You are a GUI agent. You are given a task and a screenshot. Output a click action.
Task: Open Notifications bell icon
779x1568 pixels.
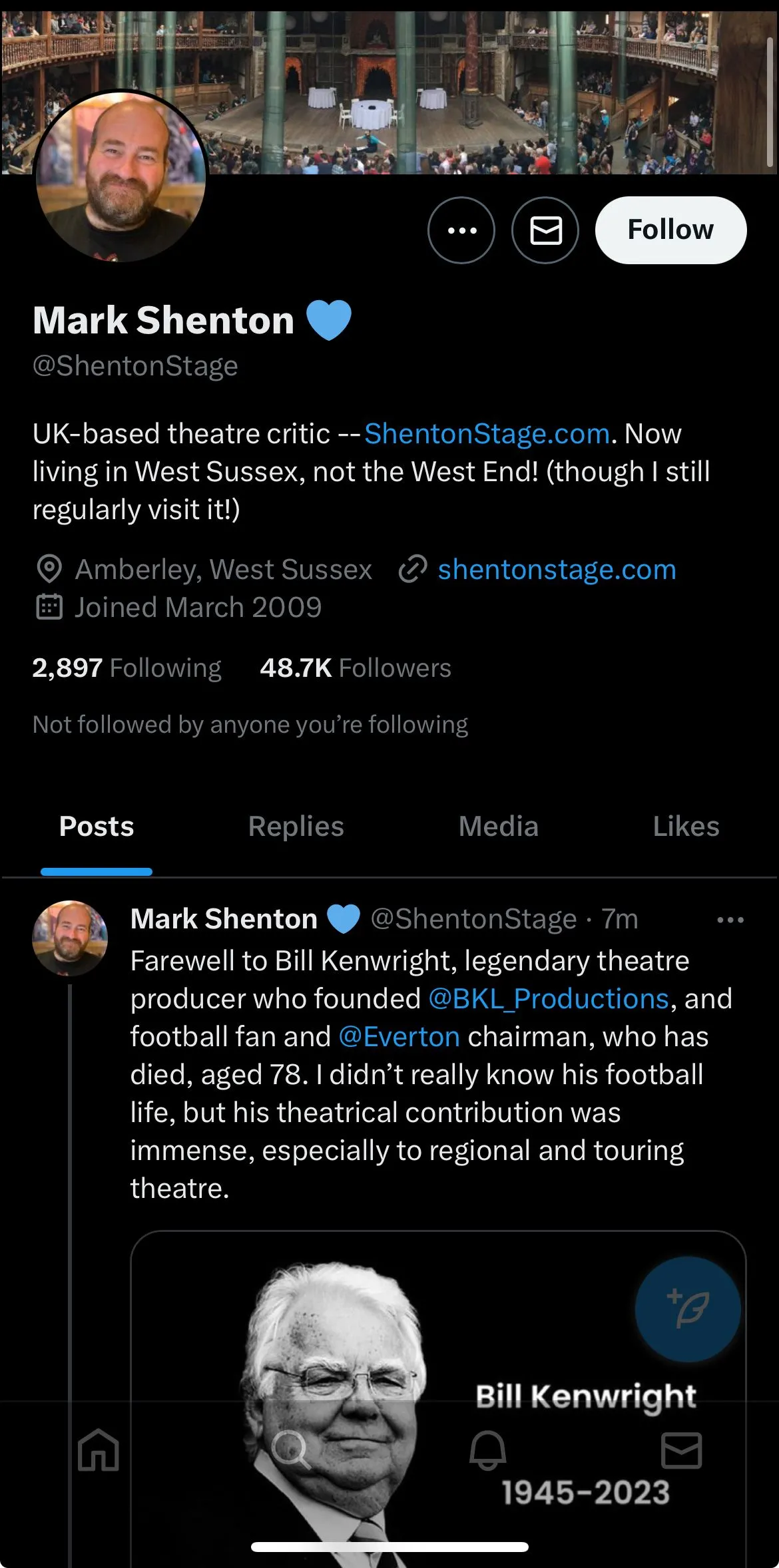coord(487,1450)
